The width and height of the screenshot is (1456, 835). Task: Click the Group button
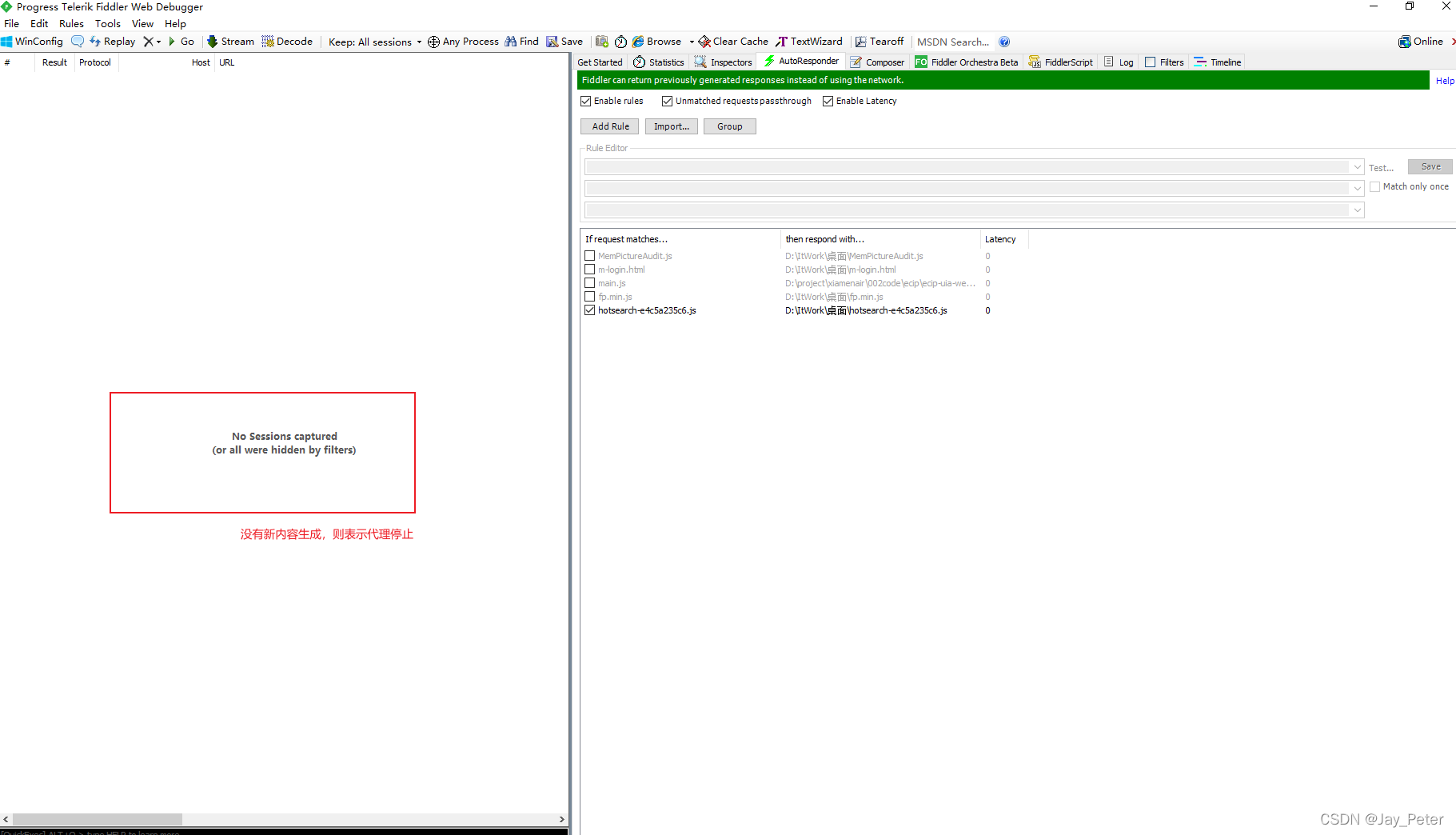[729, 126]
